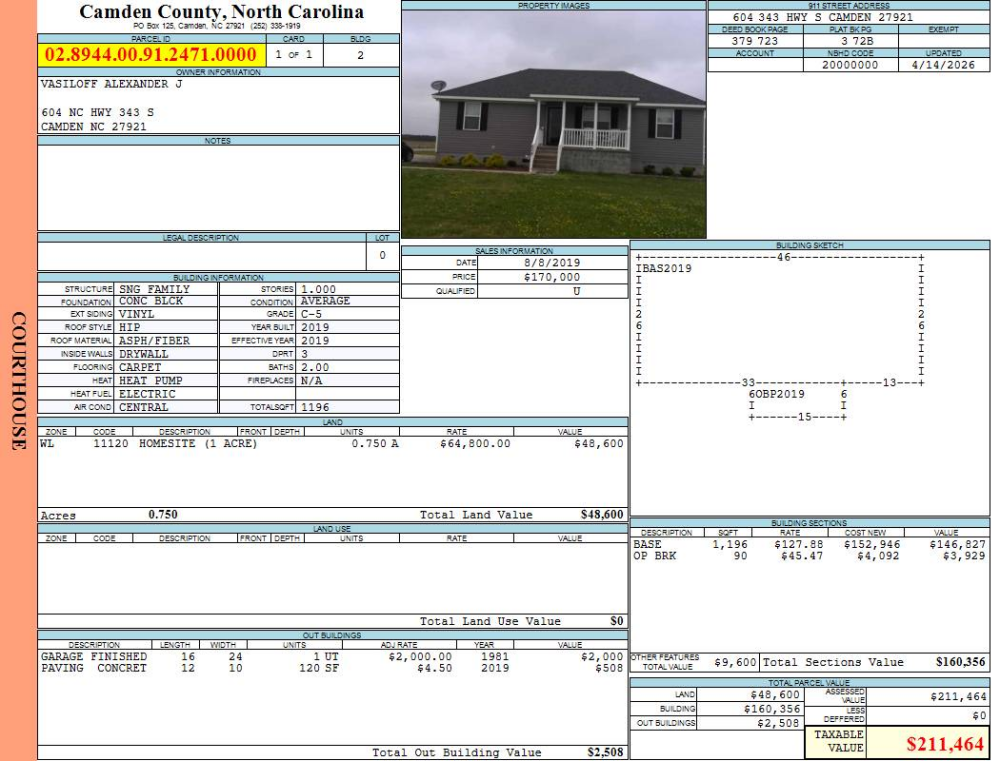Select grade value C-5
This screenshot has width=1000, height=761.
[x=312, y=314]
